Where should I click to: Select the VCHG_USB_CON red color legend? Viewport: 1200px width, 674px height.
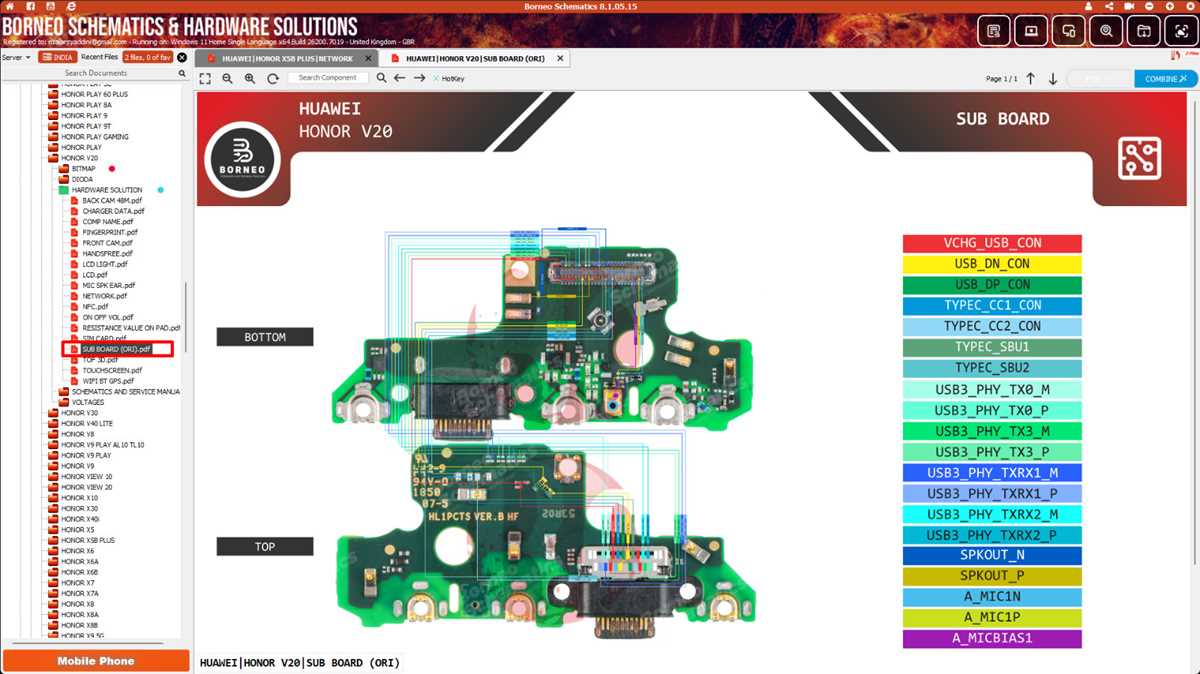pyautogui.click(x=992, y=243)
